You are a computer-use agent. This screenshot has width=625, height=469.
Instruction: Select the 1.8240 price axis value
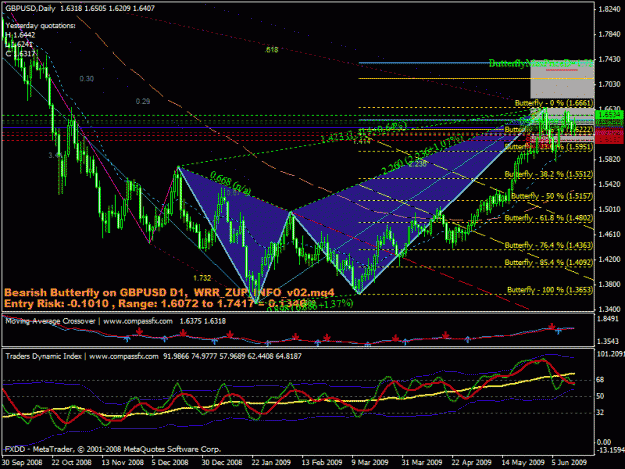[x=609, y=10]
